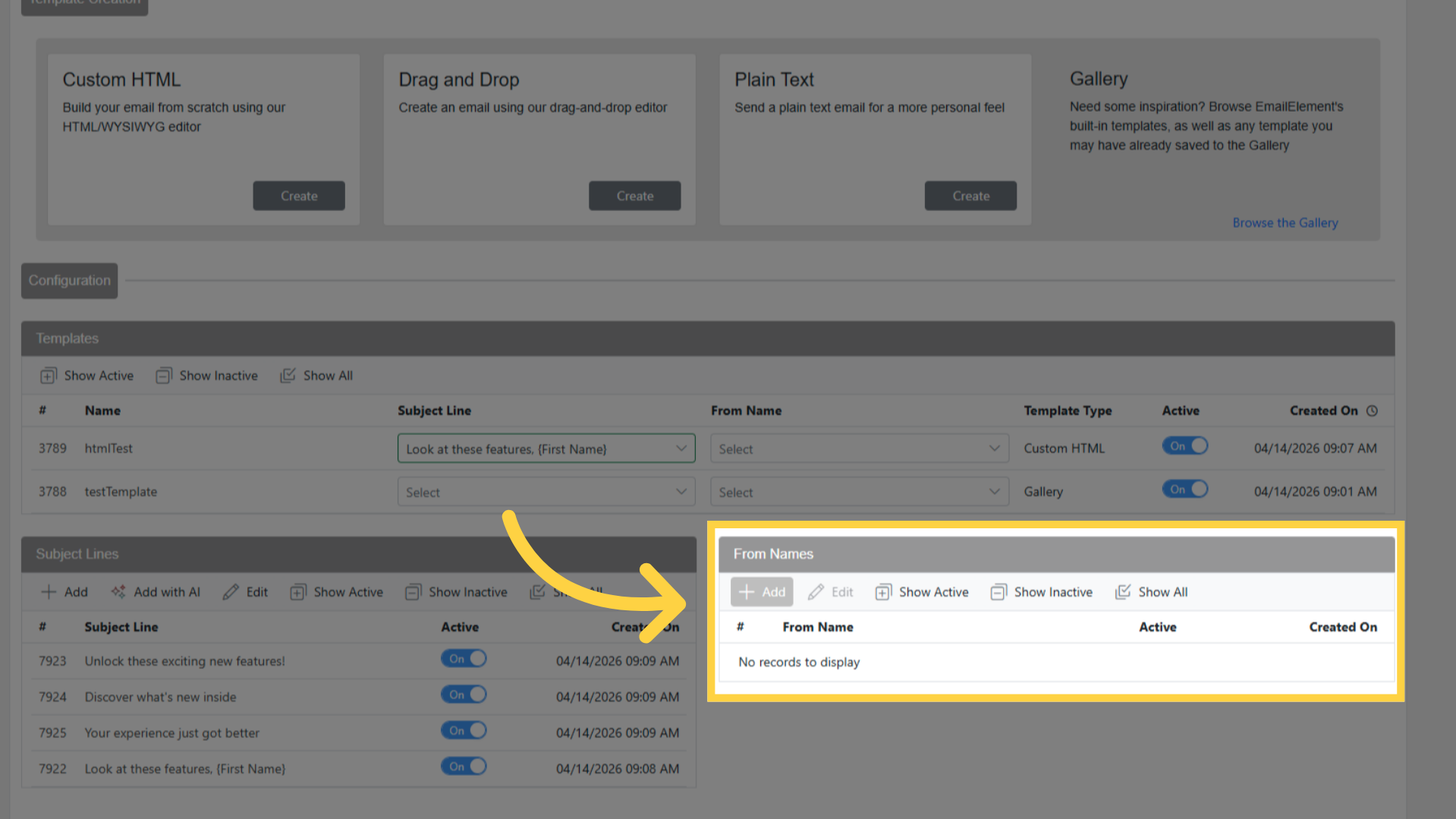Screen dimensions: 1456x819
Task: Select subject line row 7922 text
Action: (184, 769)
